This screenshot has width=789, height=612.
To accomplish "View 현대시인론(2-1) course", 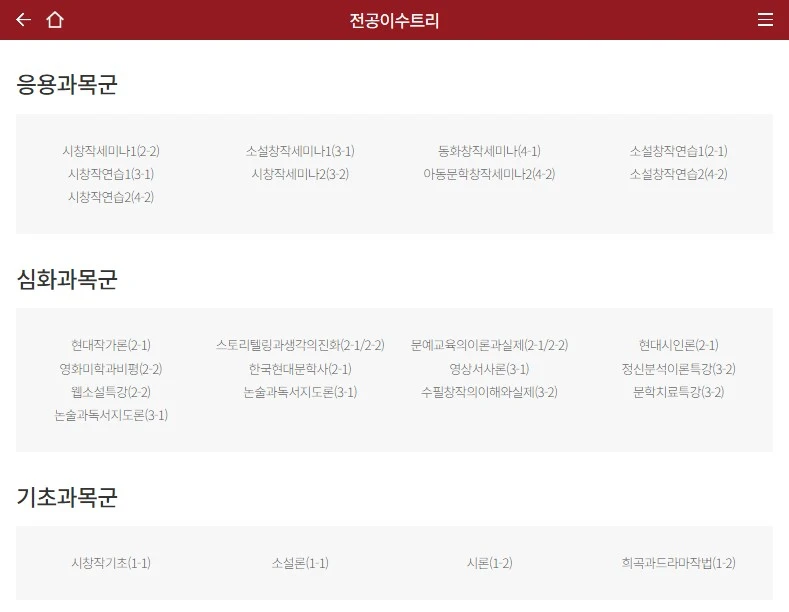I will pos(678,345).
